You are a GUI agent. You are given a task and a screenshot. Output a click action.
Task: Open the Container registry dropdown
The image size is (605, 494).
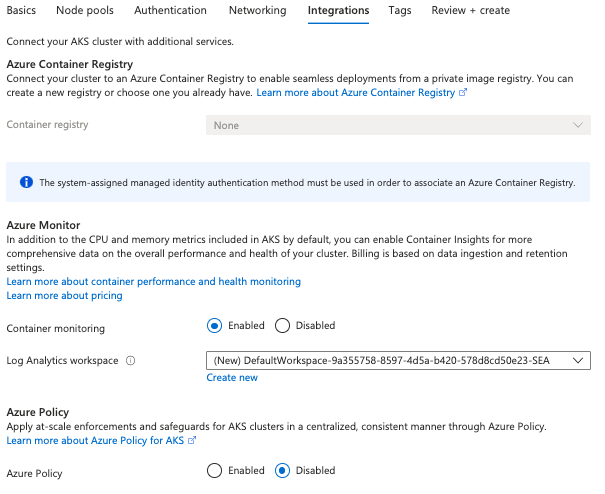[398, 125]
